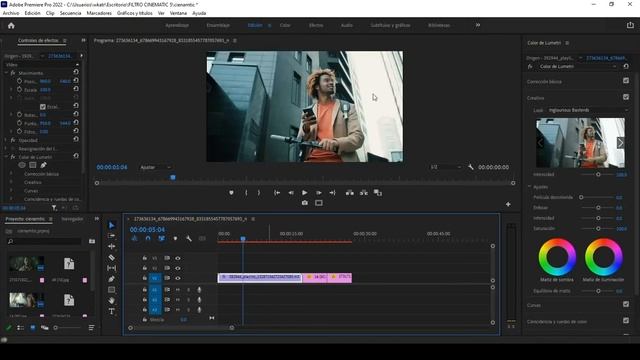Select the Type tool
This screenshot has height=360, width=640.
click(x=111, y=311)
